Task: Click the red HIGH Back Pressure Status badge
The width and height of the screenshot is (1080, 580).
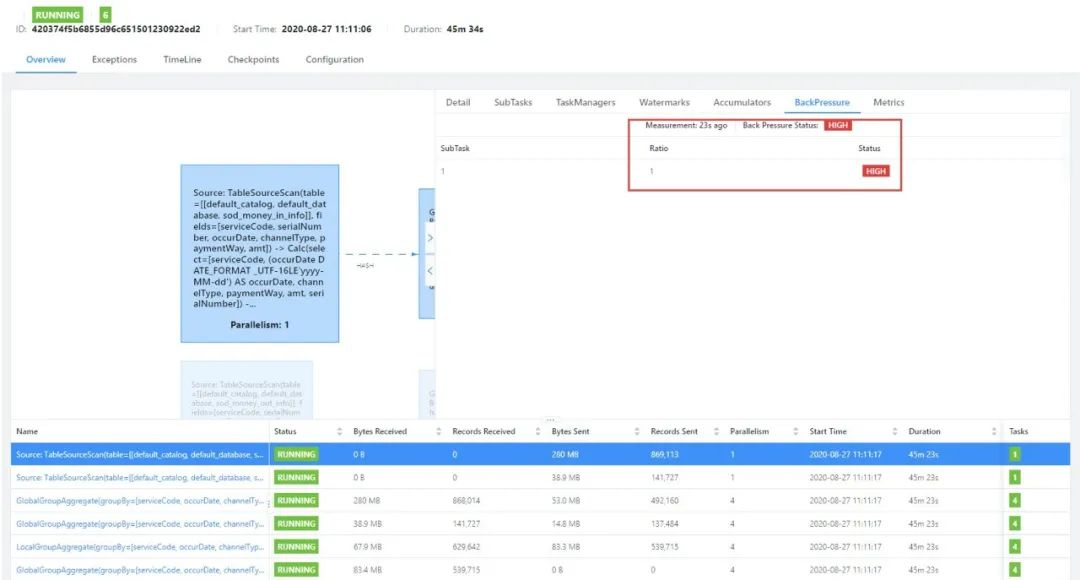Action: pos(838,125)
